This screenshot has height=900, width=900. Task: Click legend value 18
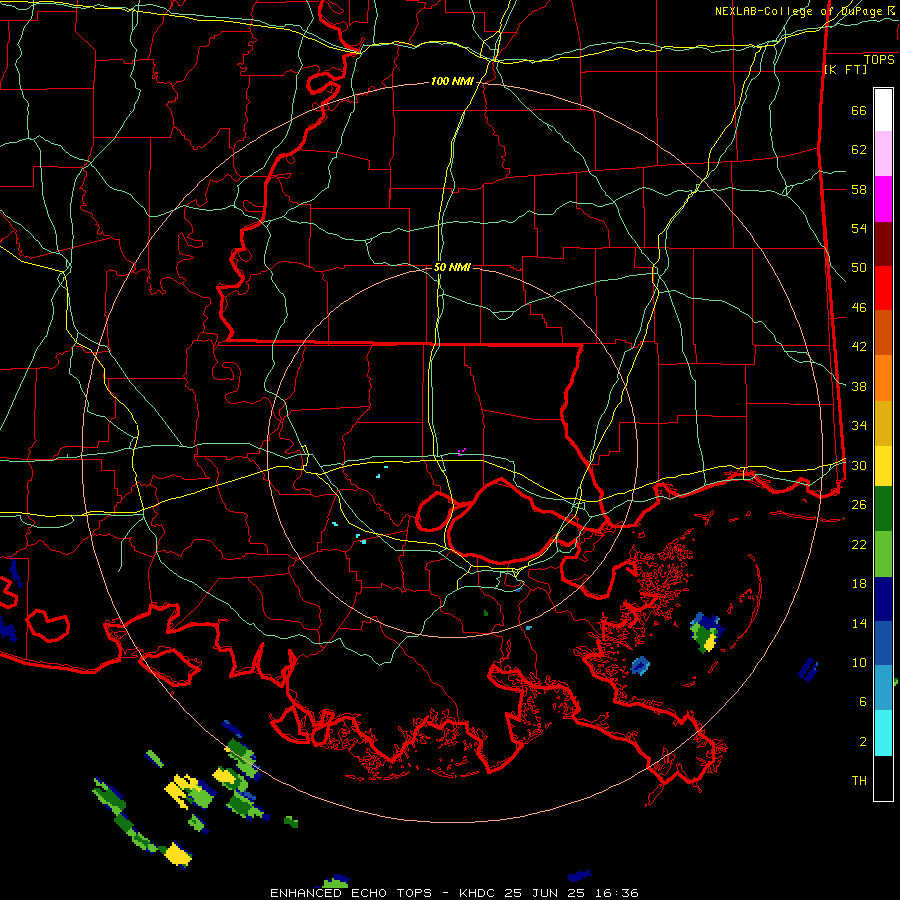pos(859,584)
